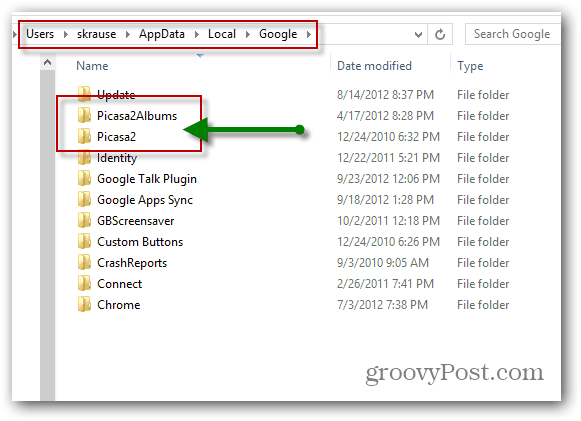Screen dimensions: 581x421
Task: Select the Picasa2 folder icon
Action: pyautogui.click(x=84, y=136)
